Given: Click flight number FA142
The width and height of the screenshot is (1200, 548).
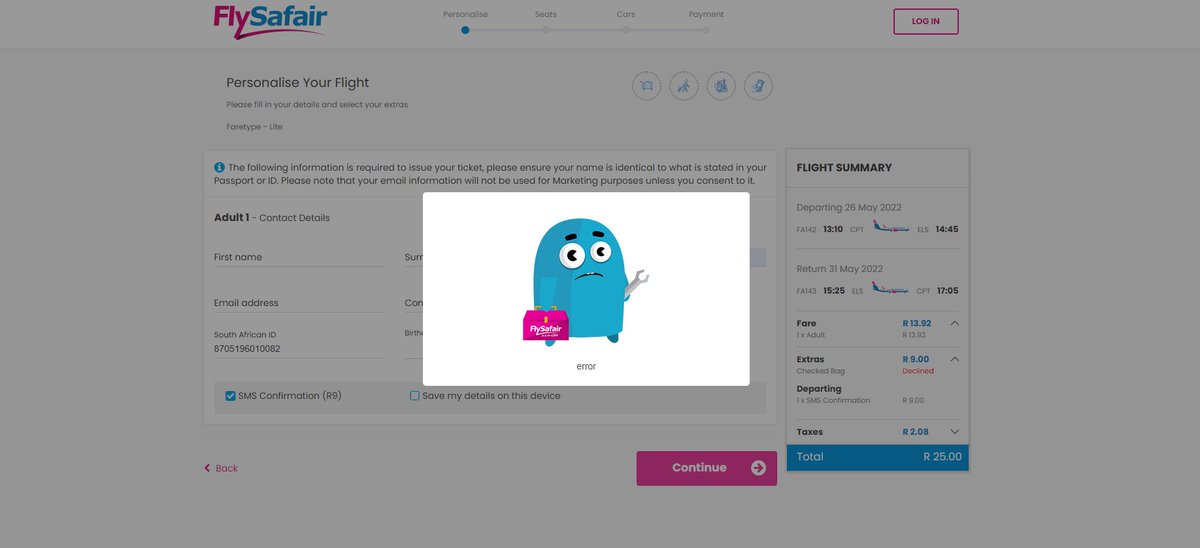Looking at the screenshot, I should click(806, 230).
